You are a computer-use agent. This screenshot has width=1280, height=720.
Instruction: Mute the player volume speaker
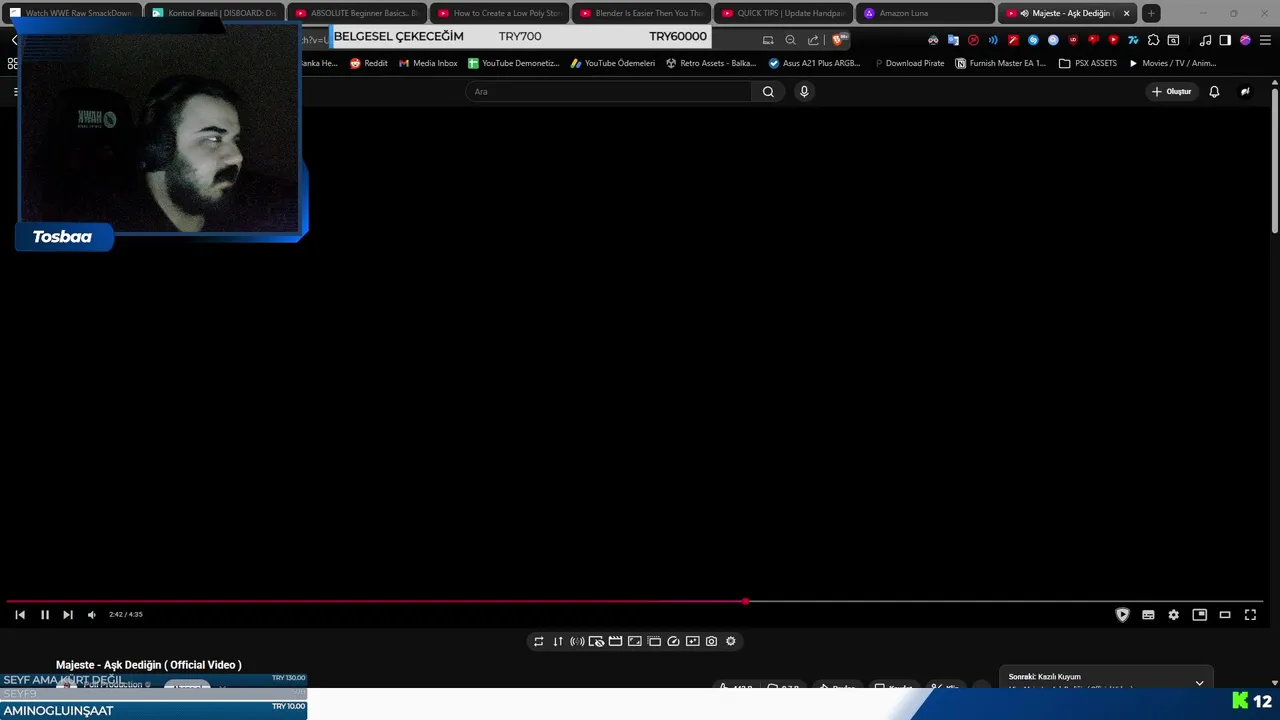click(x=92, y=615)
